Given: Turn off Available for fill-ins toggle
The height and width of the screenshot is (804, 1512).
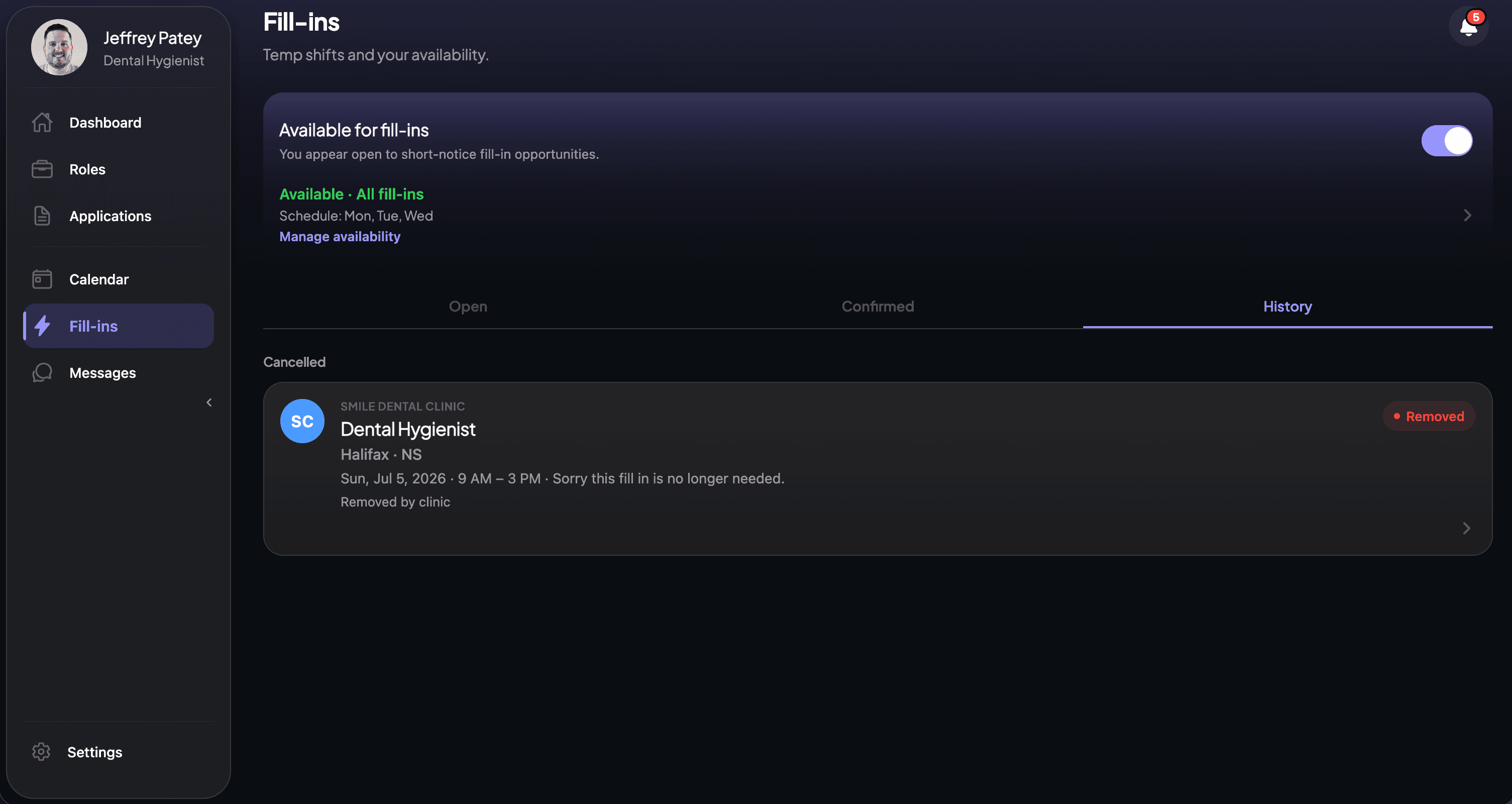Looking at the screenshot, I should 1446,141.
